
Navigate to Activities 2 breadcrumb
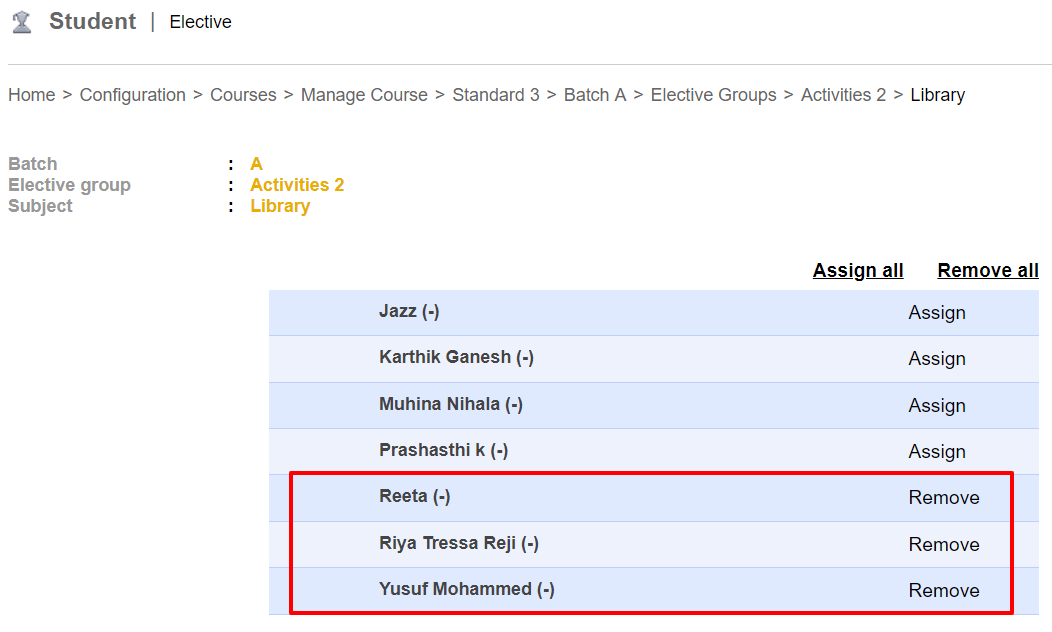point(843,95)
